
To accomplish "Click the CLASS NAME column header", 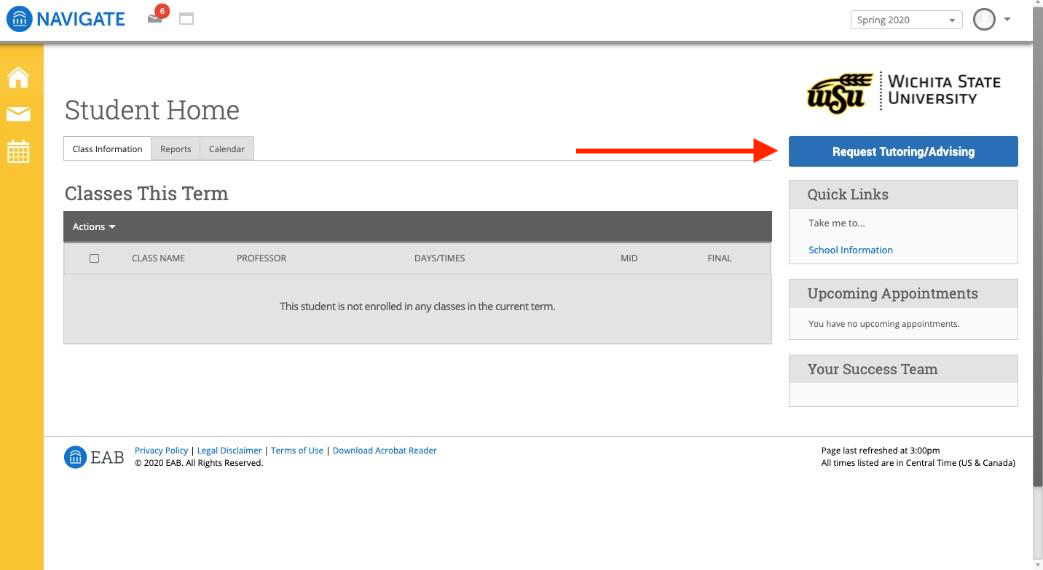I will (158, 258).
